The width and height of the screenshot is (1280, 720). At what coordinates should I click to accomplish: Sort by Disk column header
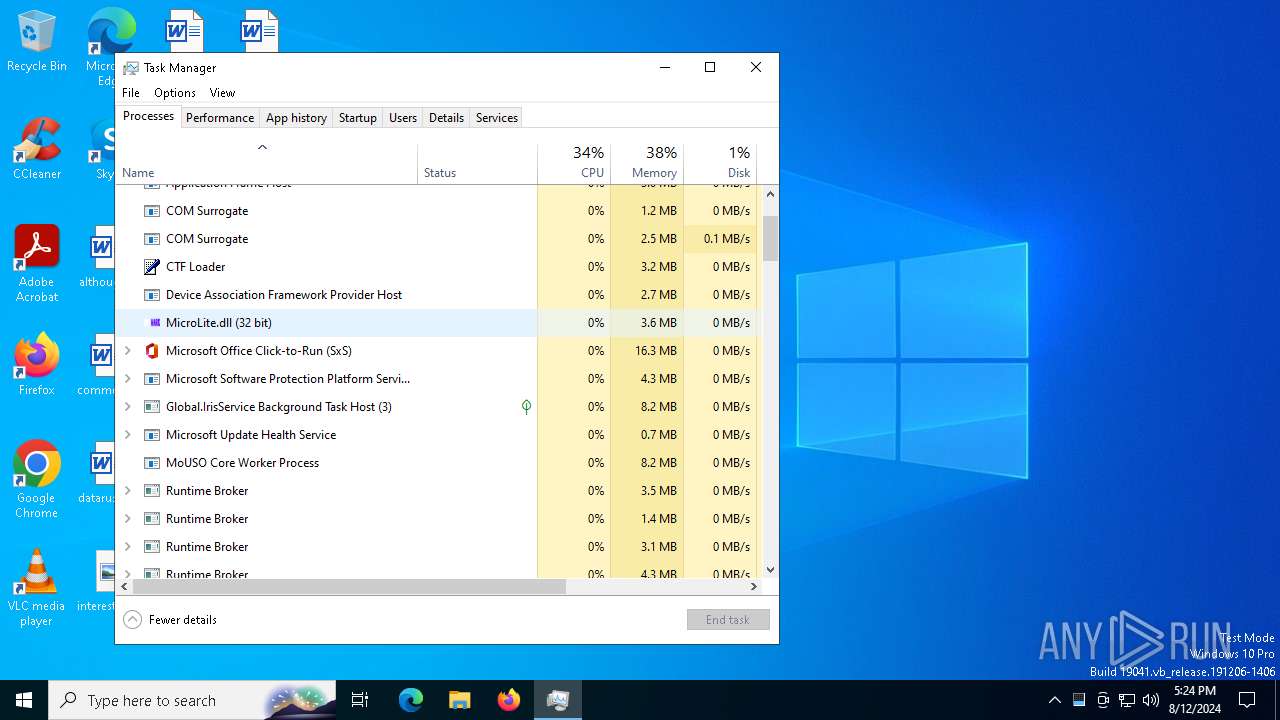720,164
